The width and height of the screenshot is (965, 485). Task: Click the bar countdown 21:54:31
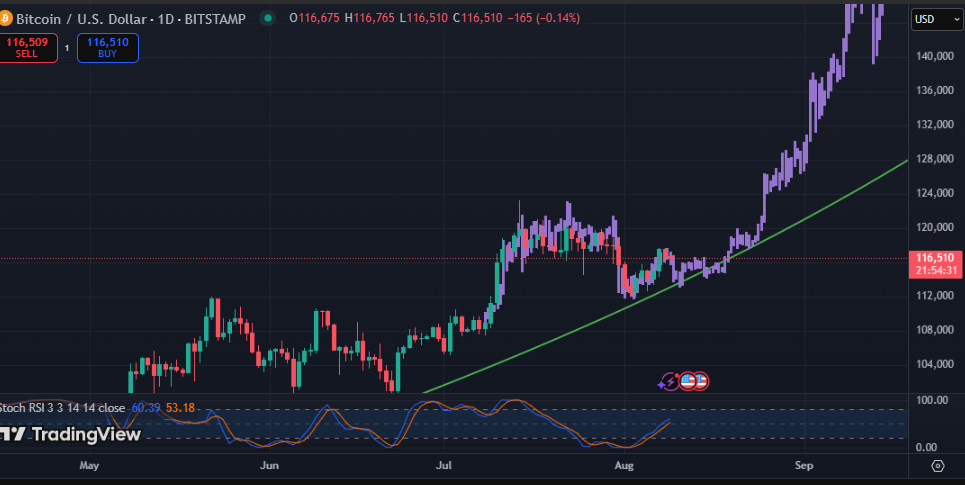pyautogui.click(x=935, y=271)
